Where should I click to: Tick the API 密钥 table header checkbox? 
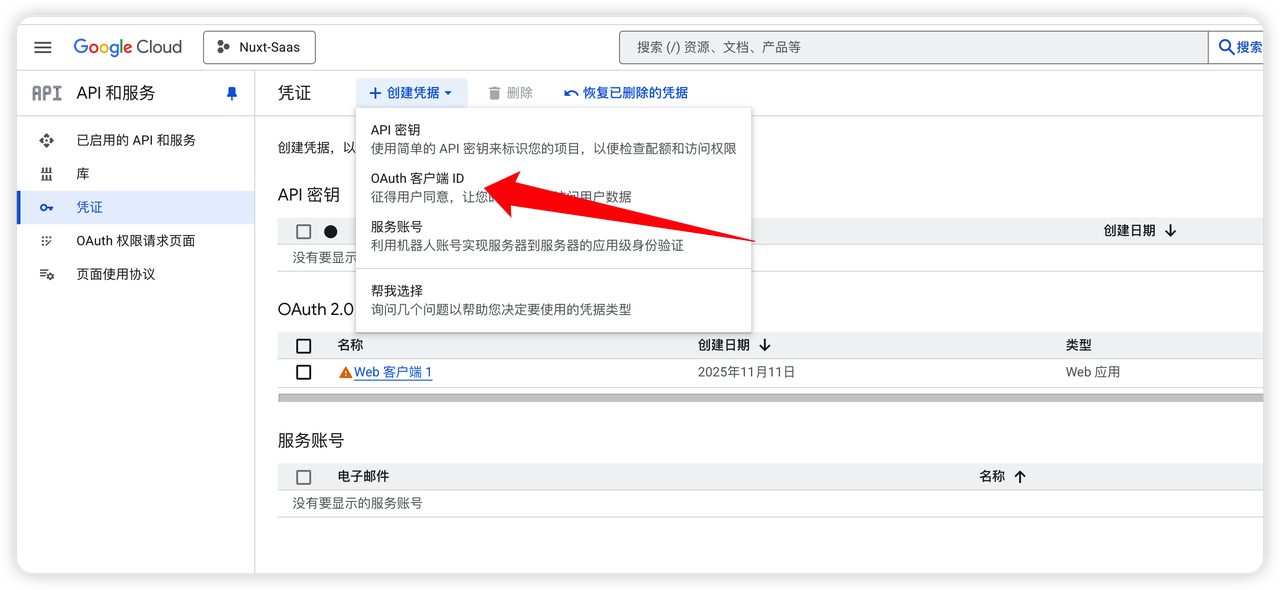[304, 231]
